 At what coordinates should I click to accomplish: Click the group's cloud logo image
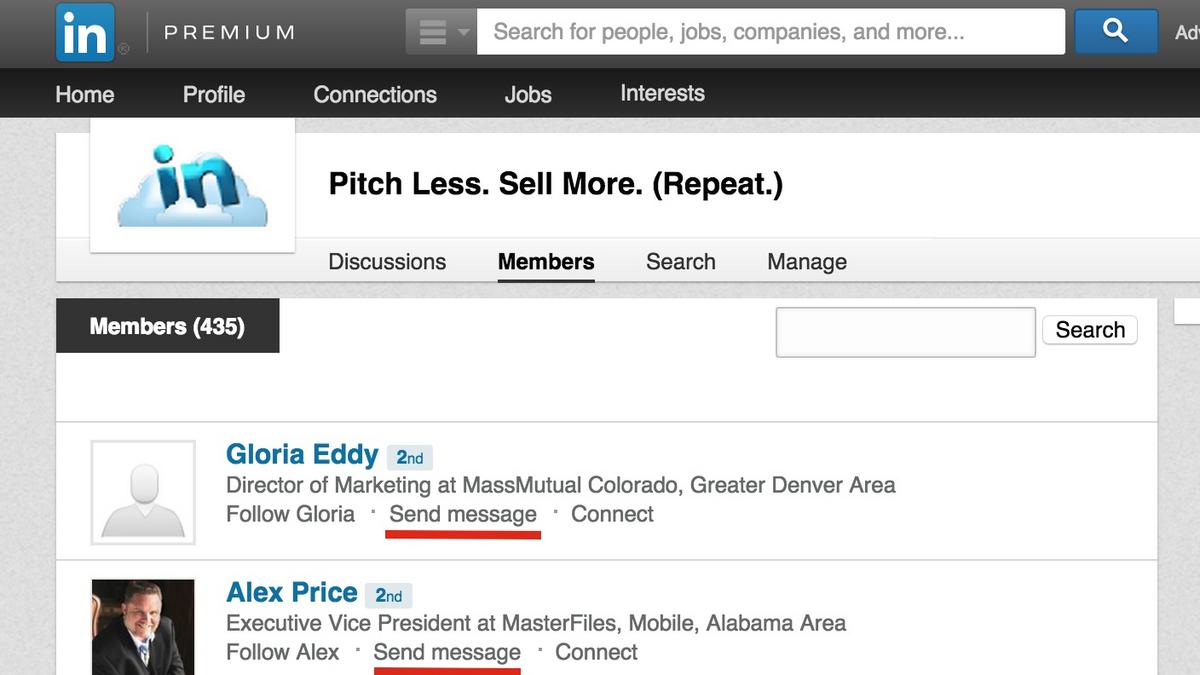[x=192, y=185]
